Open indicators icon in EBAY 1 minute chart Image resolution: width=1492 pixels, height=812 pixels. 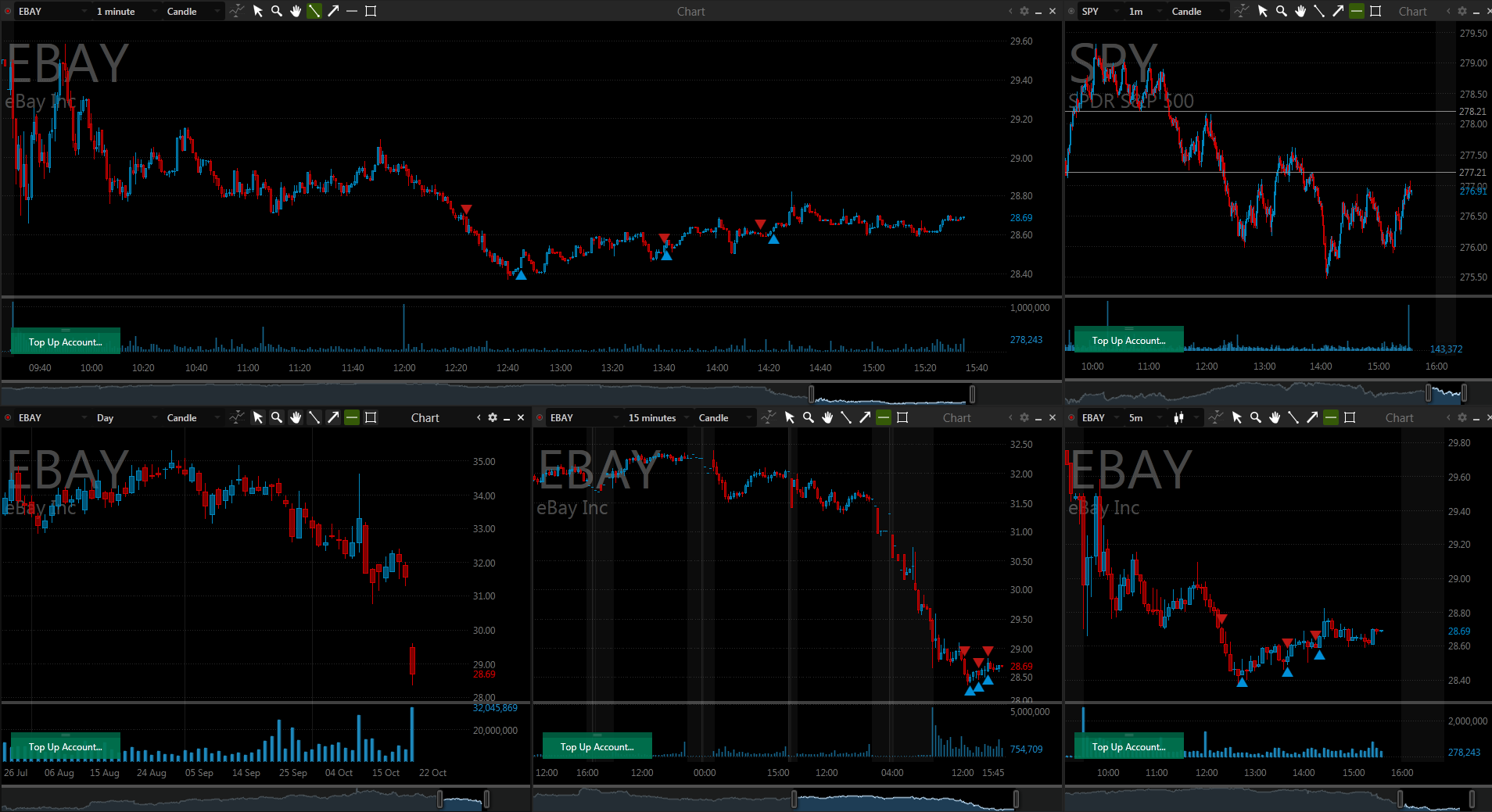click(x=236, y=11)
